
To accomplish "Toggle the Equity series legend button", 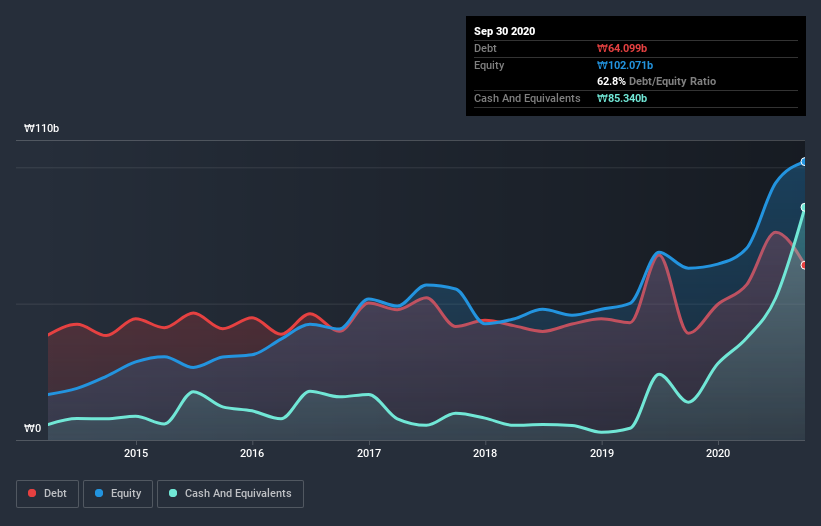I will pos(118,494).
